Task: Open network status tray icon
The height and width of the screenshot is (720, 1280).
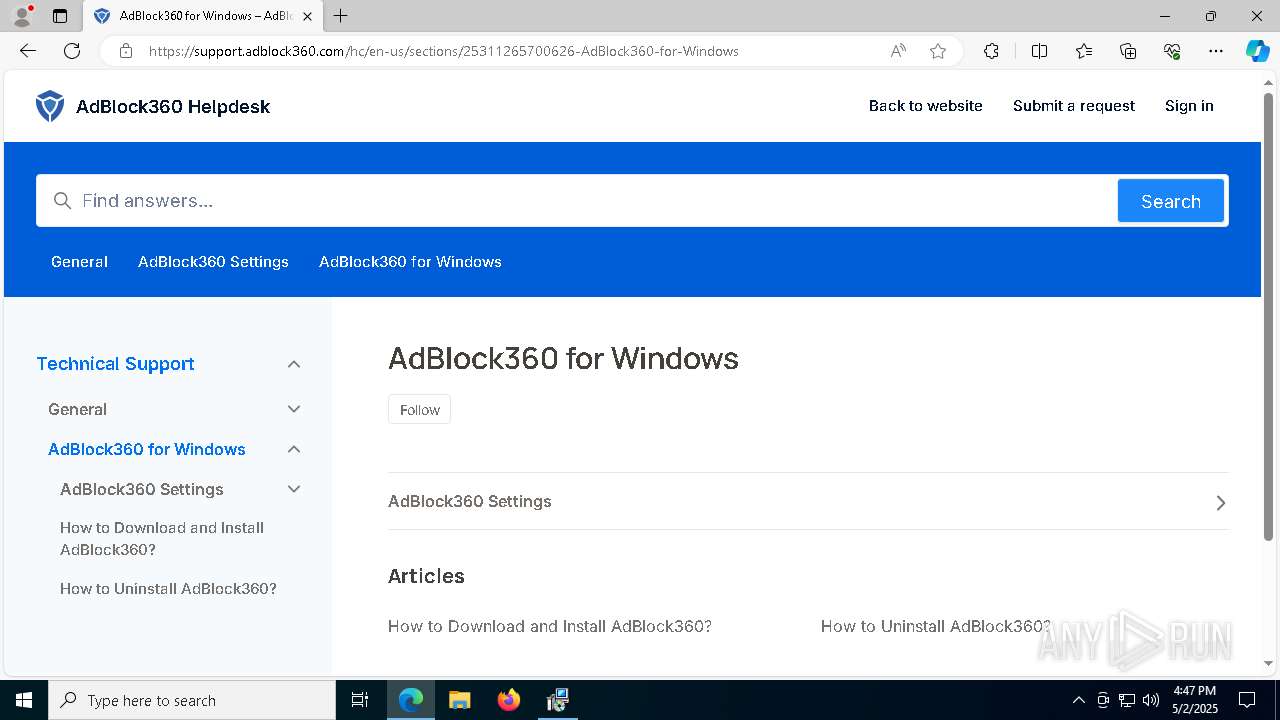Action: [x=1127, y=700]
